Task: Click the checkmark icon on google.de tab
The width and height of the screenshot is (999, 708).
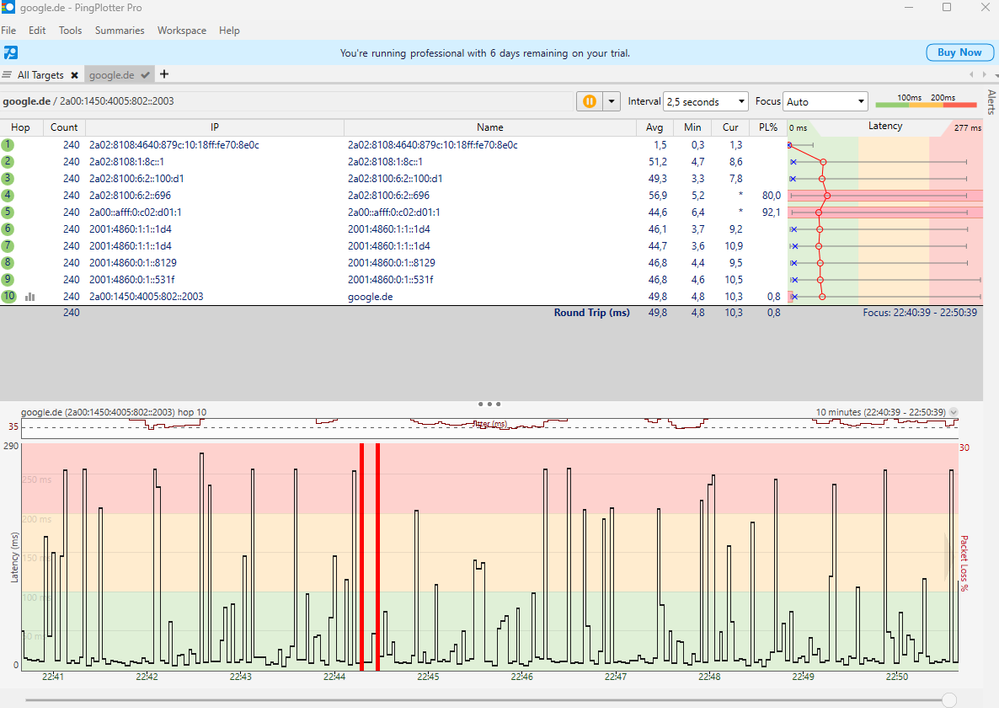Action: point(146,75)
